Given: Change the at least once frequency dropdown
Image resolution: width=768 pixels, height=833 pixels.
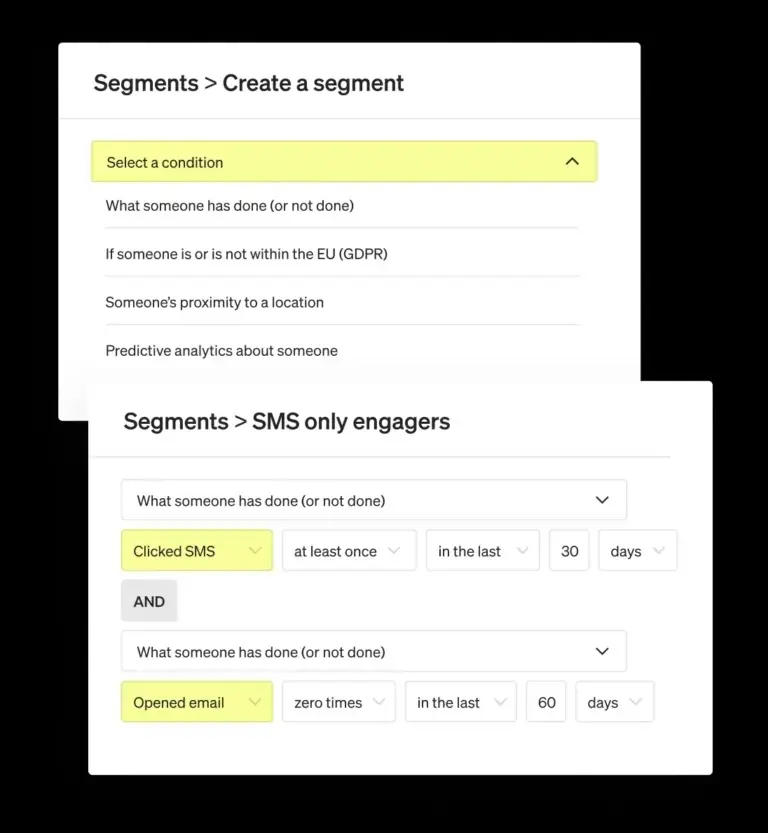Looking at the screenshot, I should (x=348, y=551).
